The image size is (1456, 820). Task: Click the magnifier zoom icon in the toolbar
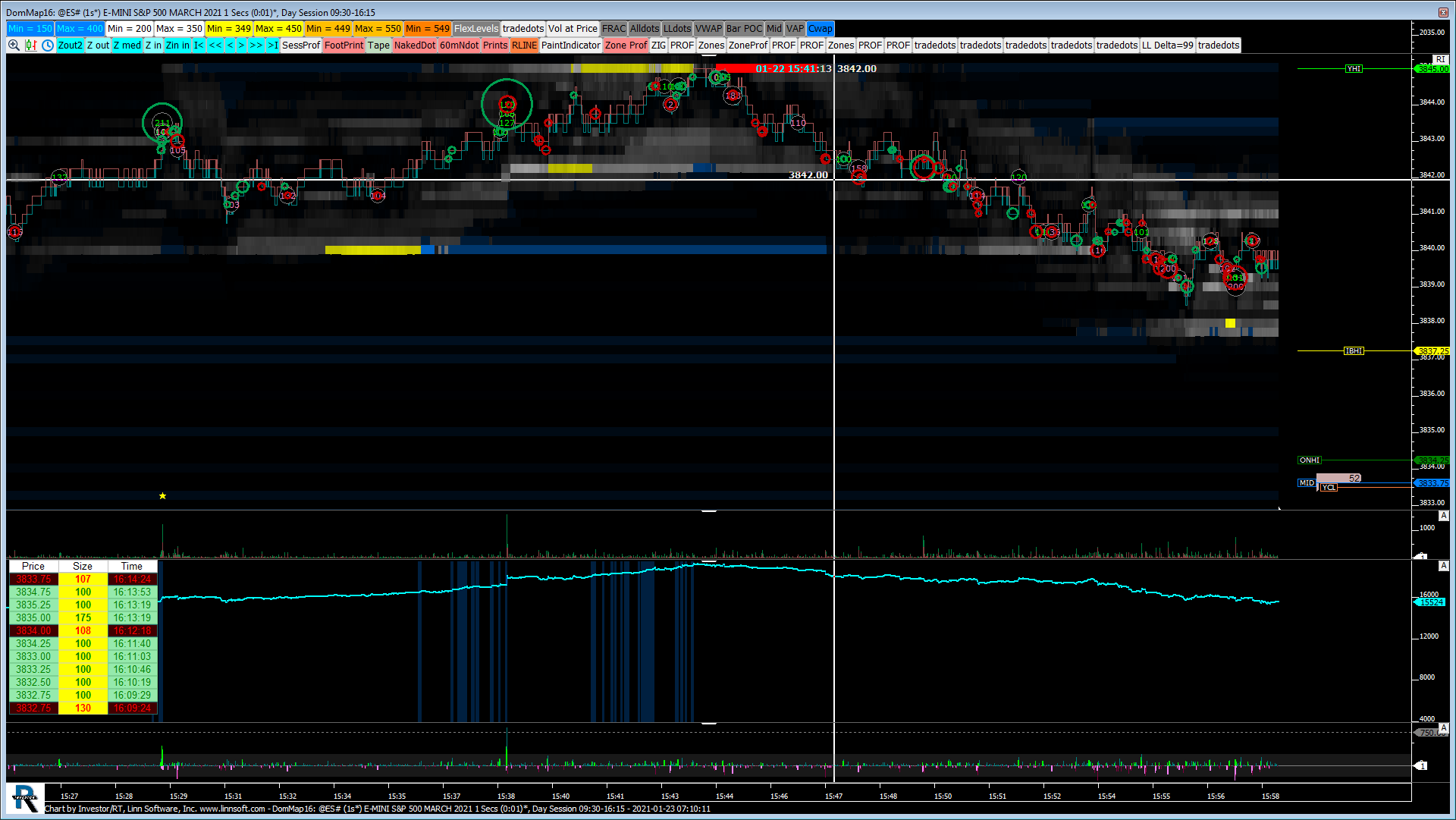click(x=14, y=46)
